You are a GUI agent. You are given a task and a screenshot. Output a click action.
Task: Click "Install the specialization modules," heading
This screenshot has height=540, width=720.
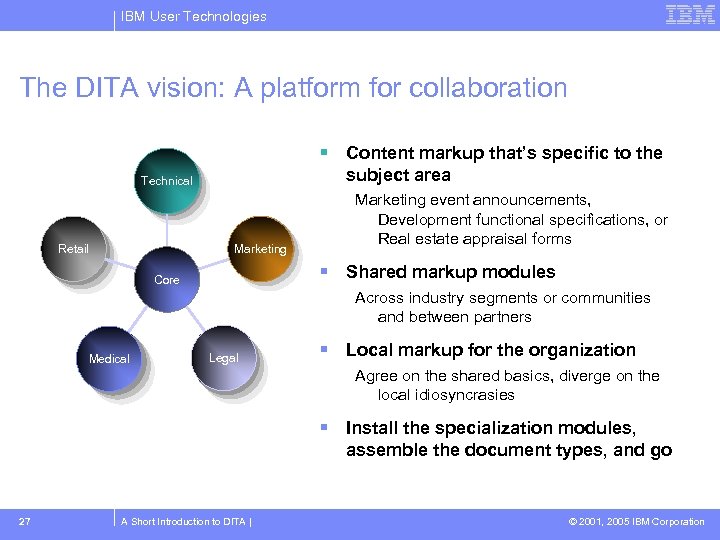[x=491, y=428]
